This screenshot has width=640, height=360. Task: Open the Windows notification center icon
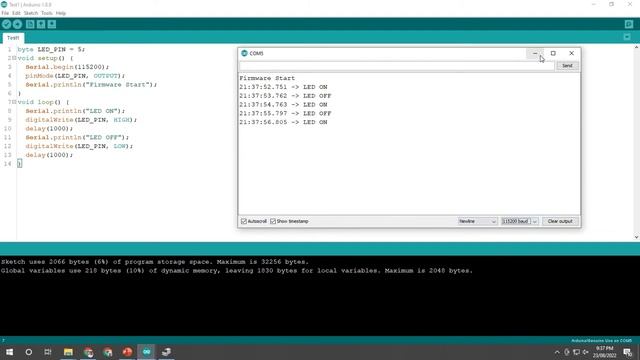[628, 352]
